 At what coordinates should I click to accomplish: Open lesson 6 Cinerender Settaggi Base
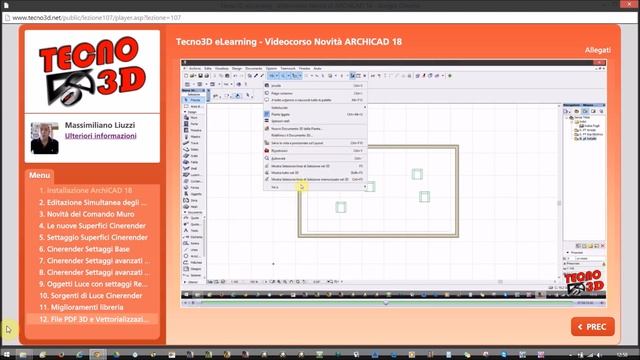point(84,249)
